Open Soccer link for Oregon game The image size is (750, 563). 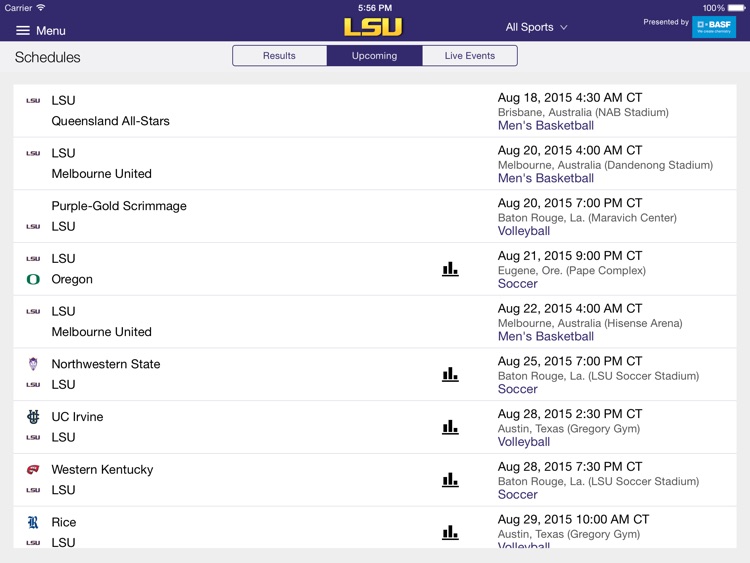[x=518, y=284]
